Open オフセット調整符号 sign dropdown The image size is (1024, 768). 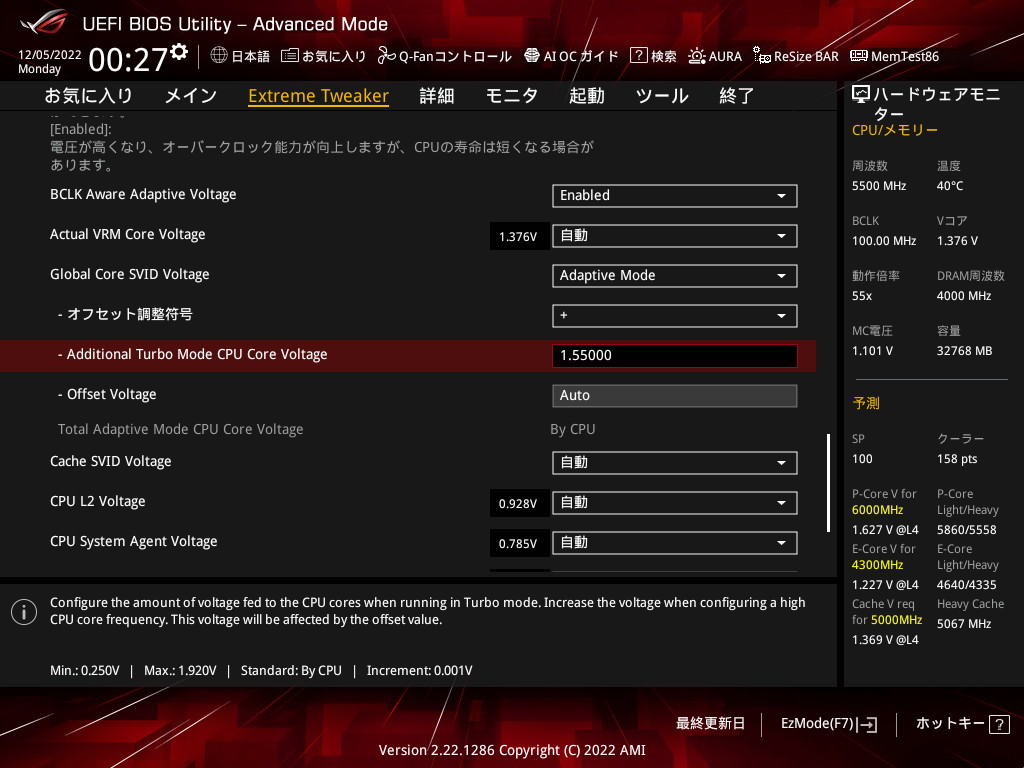tap(675, 315)
